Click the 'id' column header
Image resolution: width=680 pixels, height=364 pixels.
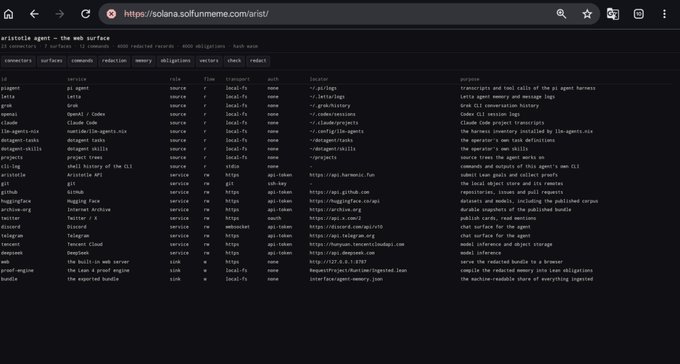point(3,79)
